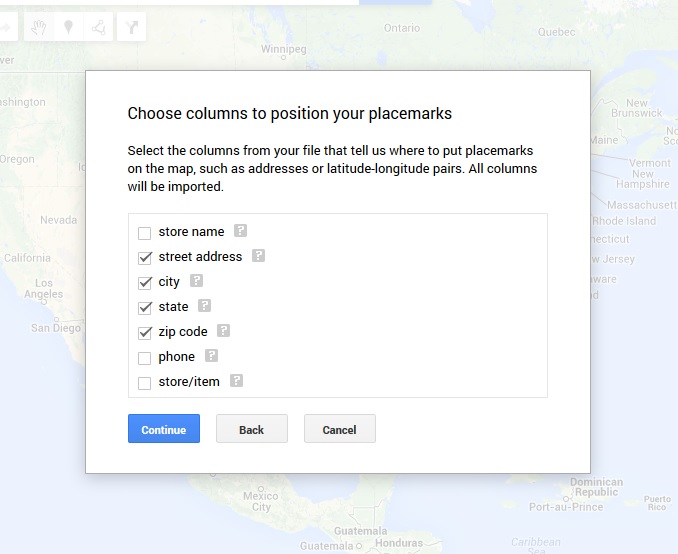
Task: Open help icon beside phone
Action: (x=211, y=356)
